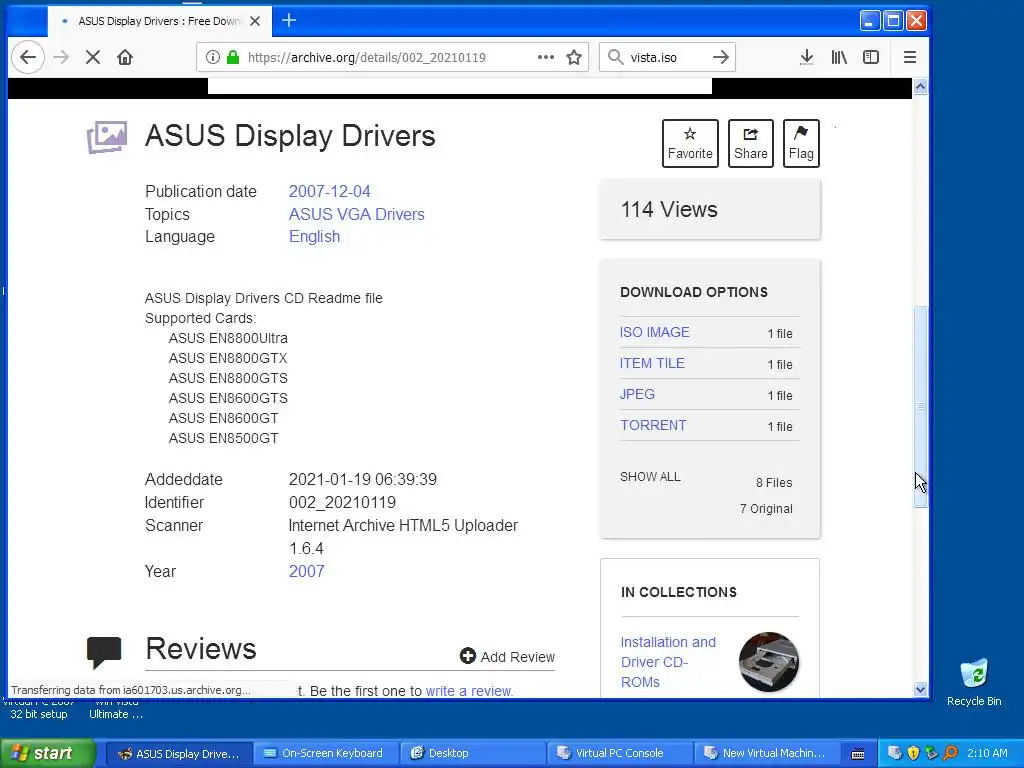Click the 2:10 AM system clock
Image resolution: width=1024 pixels, height=768 pixels.
(x=987, y=754)
